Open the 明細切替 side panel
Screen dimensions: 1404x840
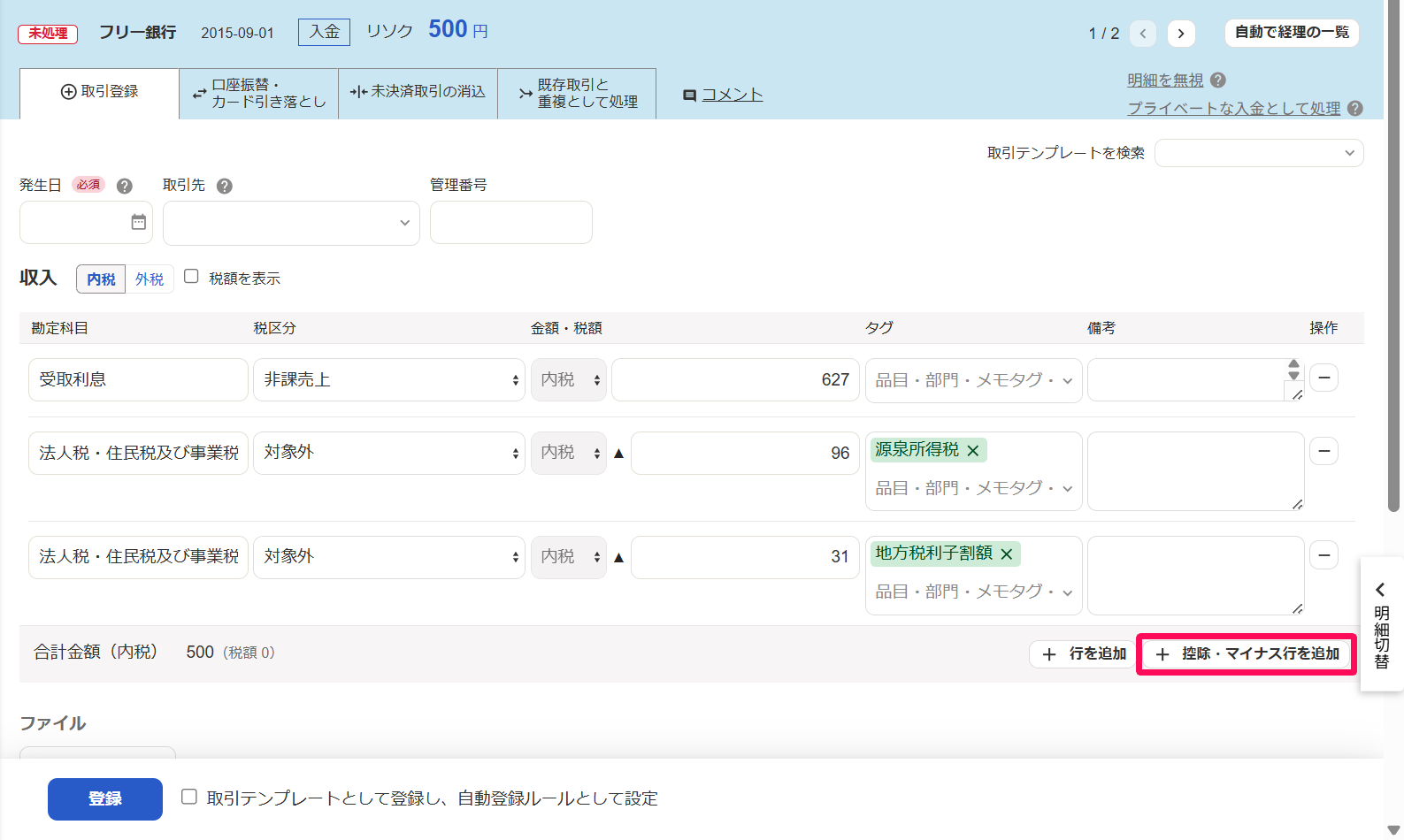tap(1381, 624)
